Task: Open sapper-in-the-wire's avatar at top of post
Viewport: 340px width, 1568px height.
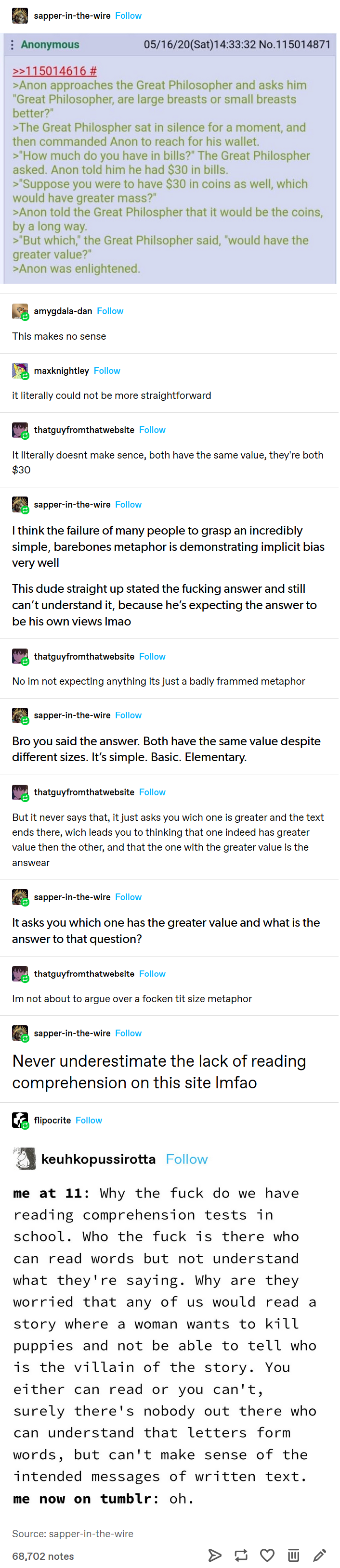Action: (x=20, y=16)
